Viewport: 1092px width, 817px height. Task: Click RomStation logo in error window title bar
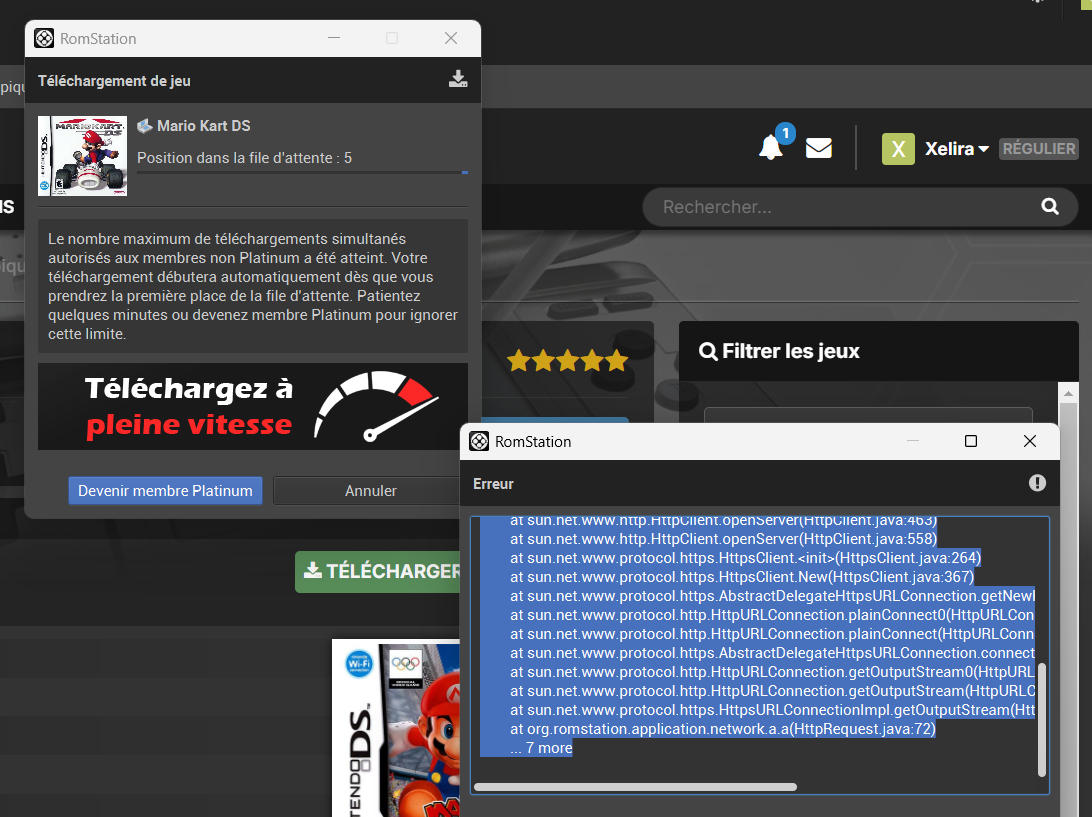click(479, 441)
